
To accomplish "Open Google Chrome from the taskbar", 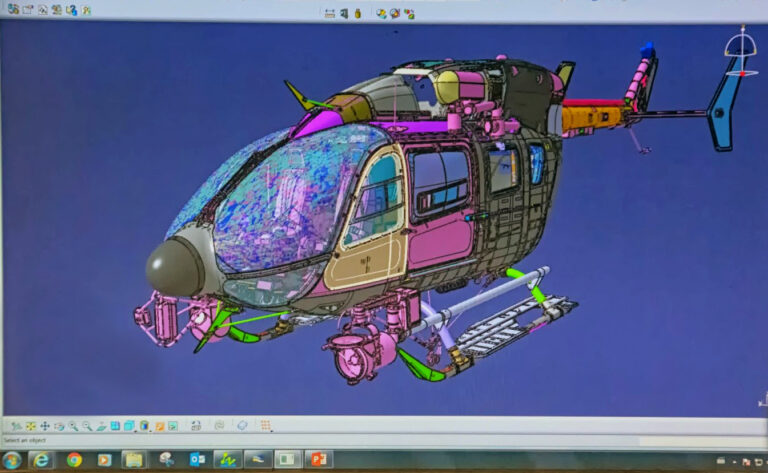I will 74,460.
